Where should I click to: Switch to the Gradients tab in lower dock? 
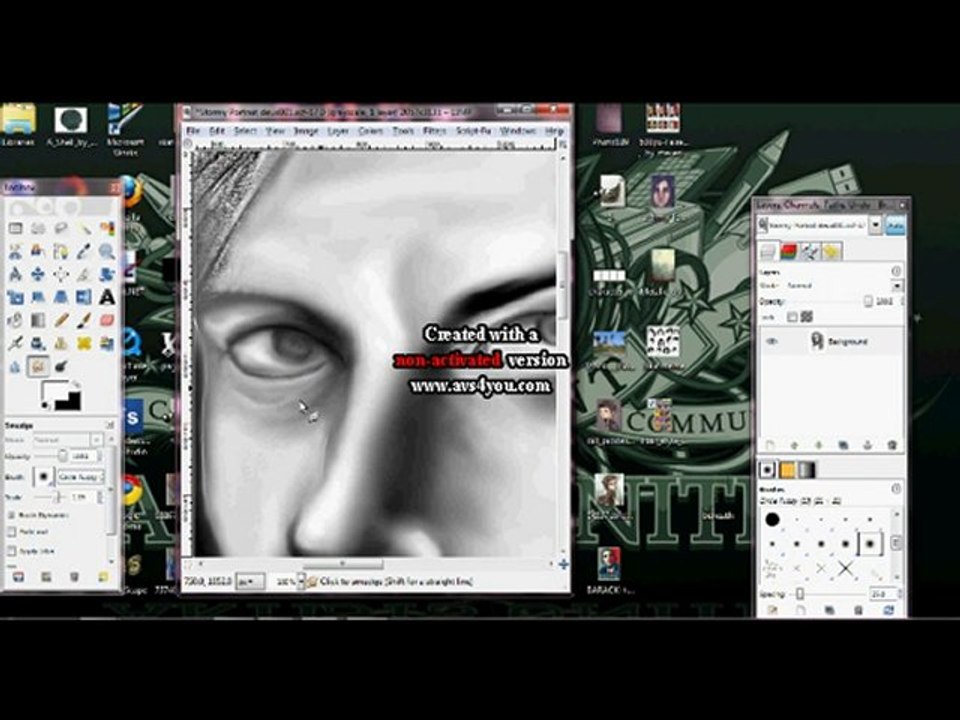(808, 470)
